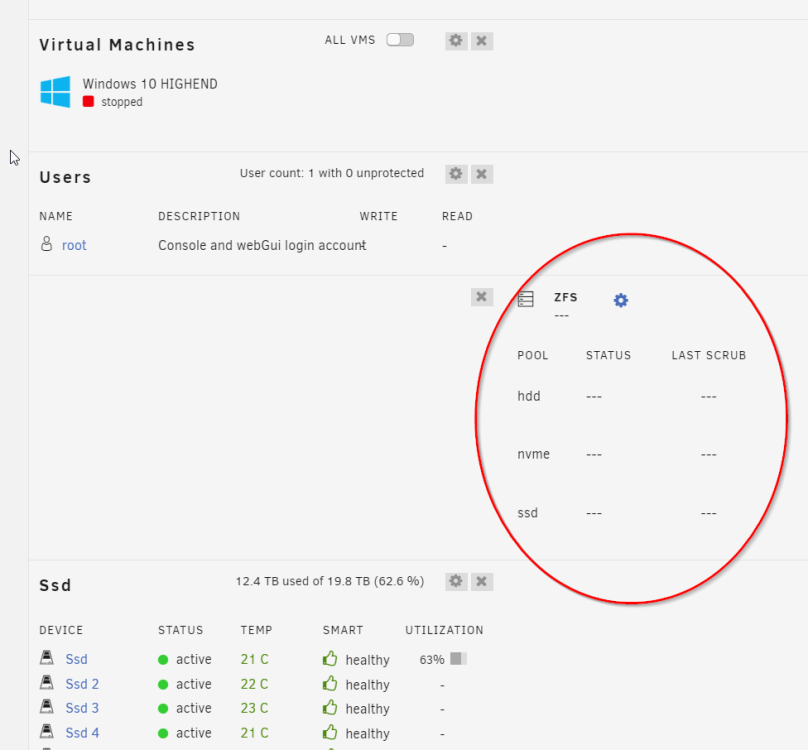Click the red stopped status square
The image size is (808, 750).
(x=88, y=102)
